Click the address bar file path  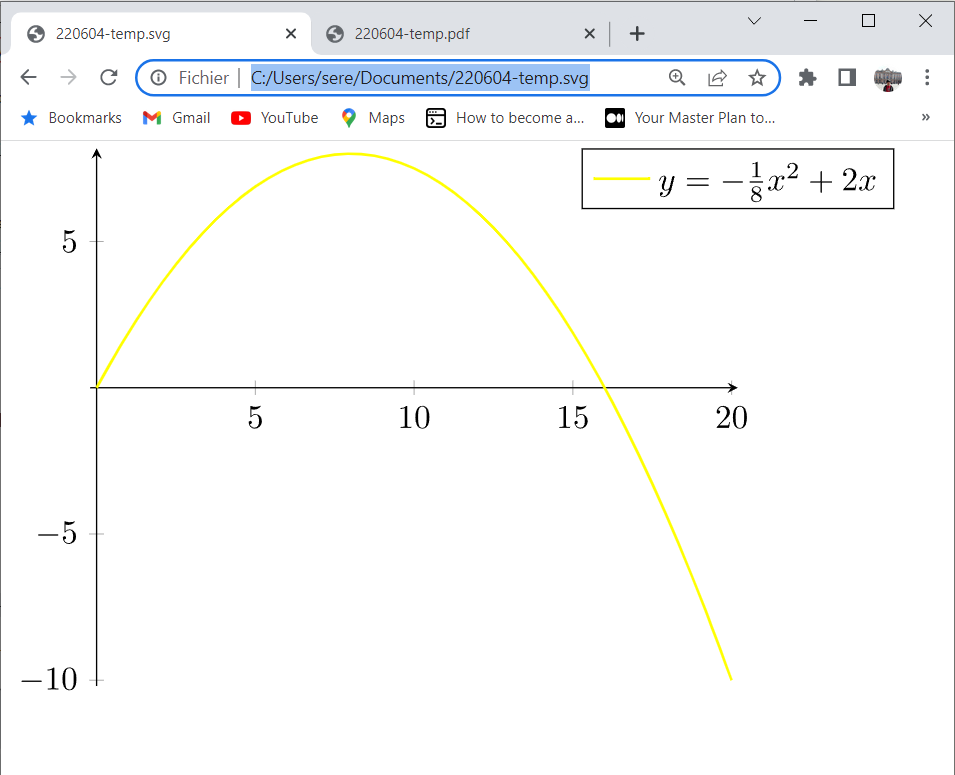tap(420, 78)
